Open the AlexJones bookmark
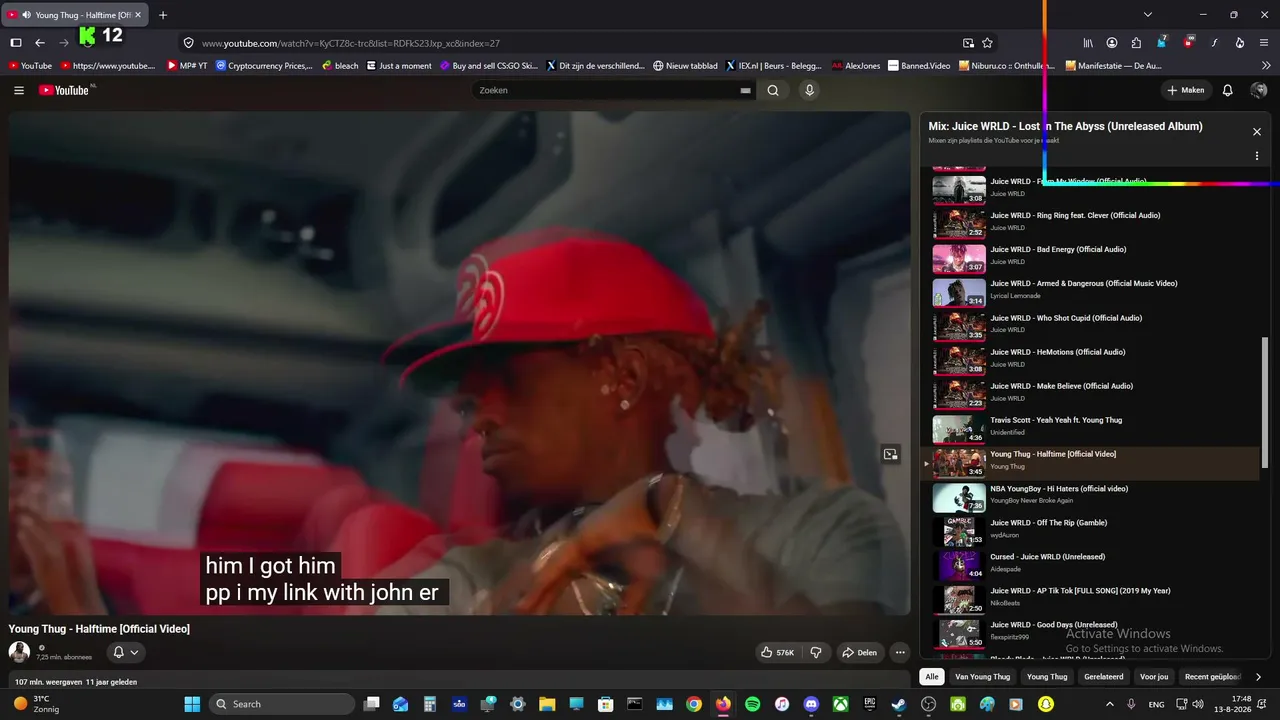 (x=857, y=66)
